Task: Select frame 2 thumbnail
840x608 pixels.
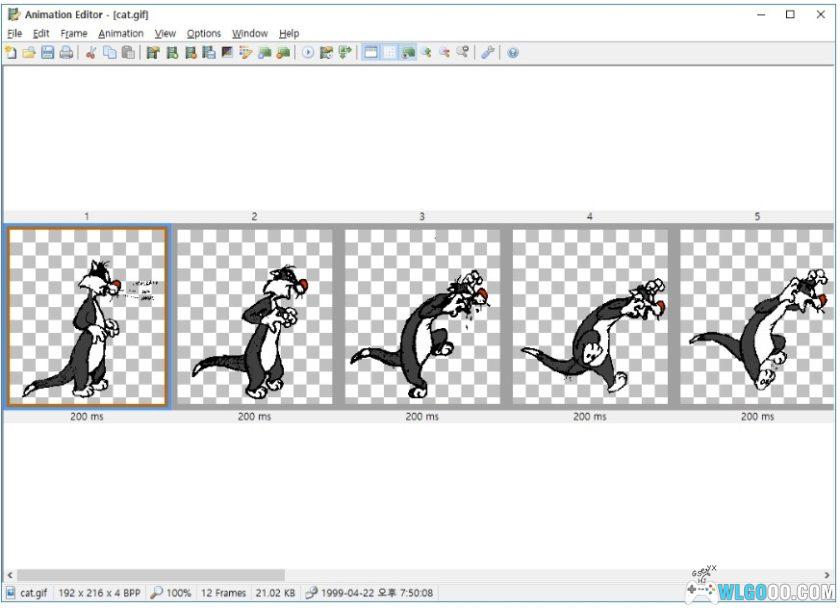Action: [254, 316]
